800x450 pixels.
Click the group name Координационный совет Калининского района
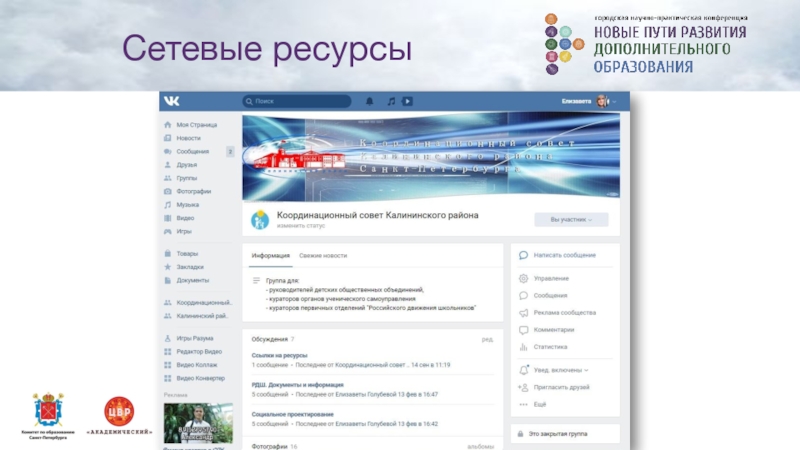378,215
